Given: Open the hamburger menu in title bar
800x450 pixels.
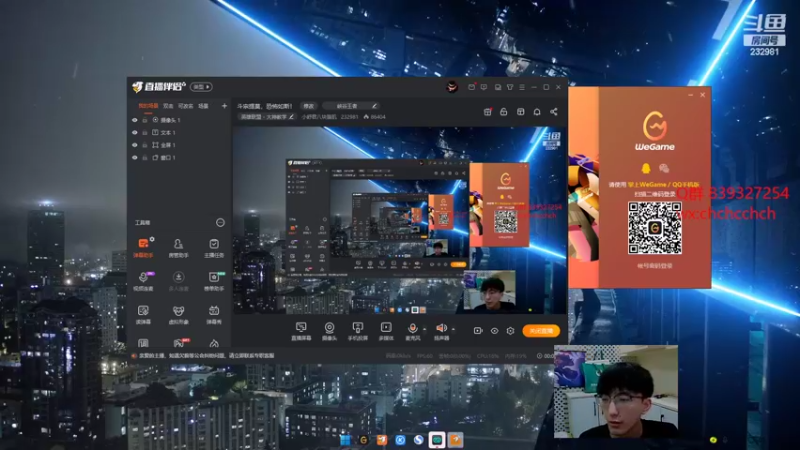Looking at the screenshot, I should point(522,87).
